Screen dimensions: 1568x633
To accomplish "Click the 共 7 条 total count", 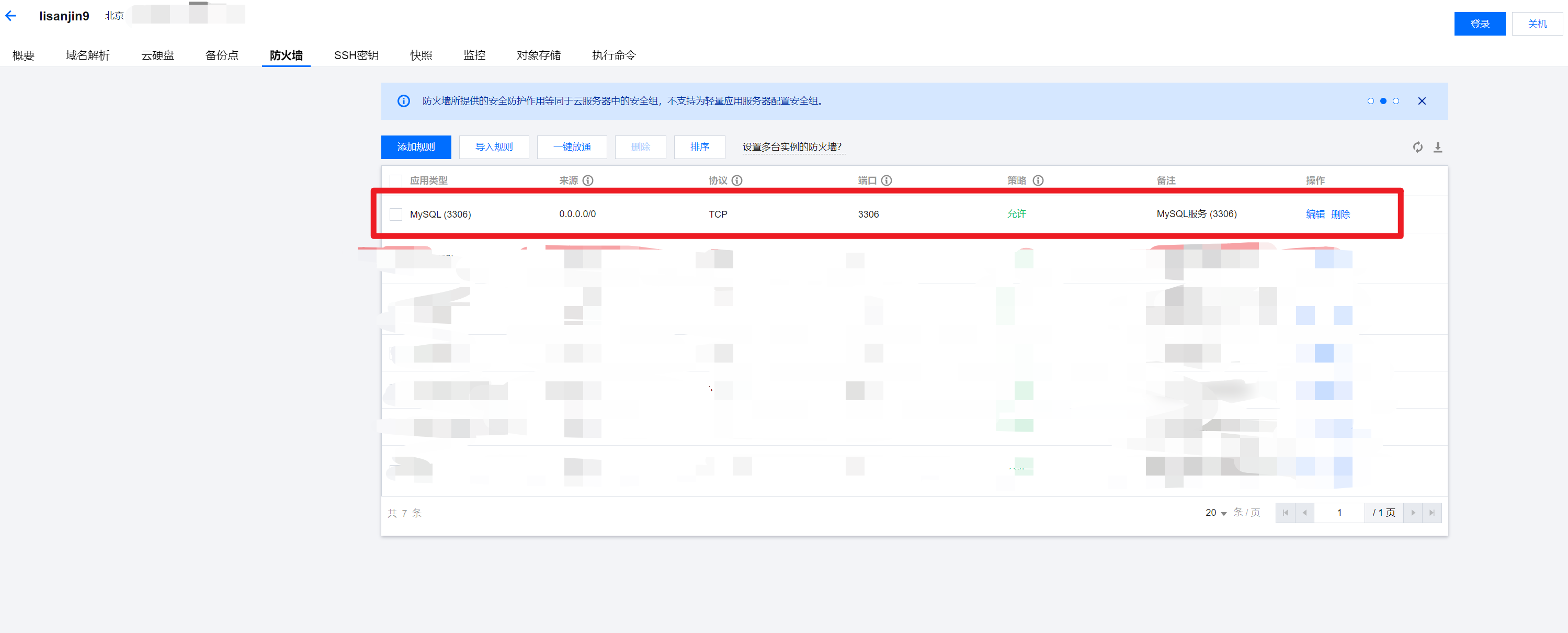I will (x=404, y=514).
